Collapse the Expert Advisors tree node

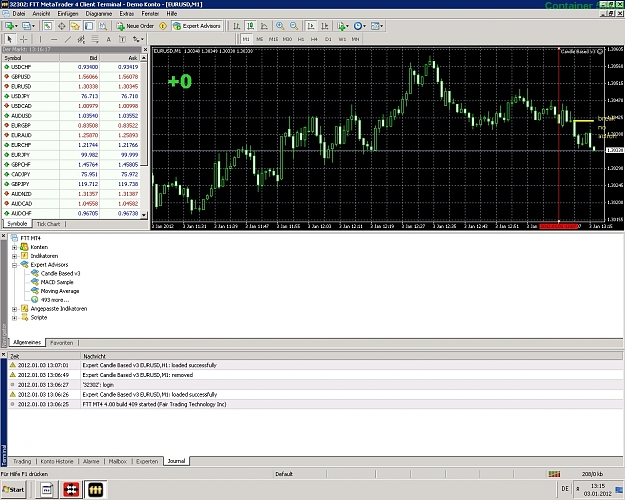point(14,265)
